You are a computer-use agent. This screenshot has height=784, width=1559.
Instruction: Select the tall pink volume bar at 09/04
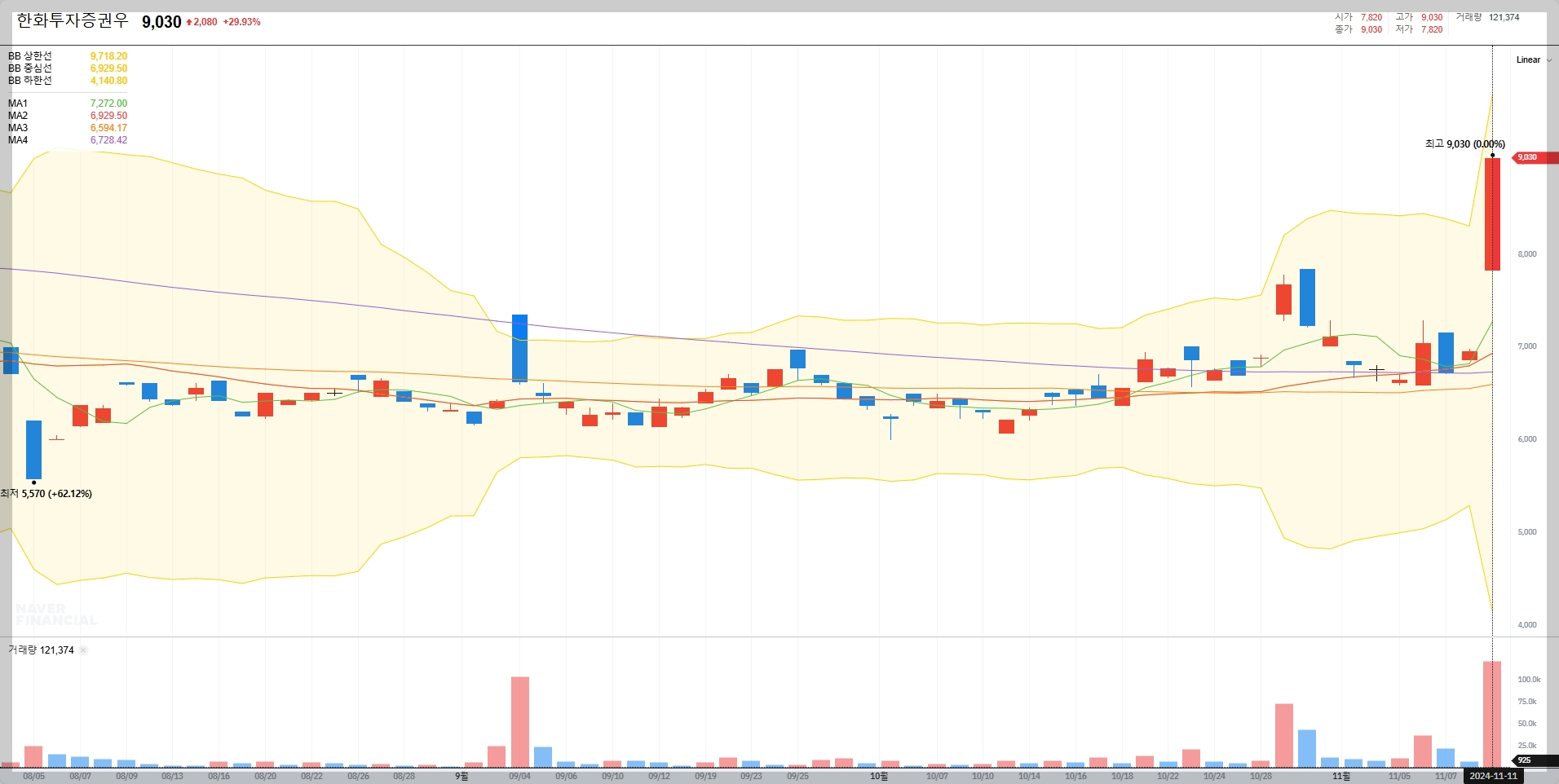520,722
